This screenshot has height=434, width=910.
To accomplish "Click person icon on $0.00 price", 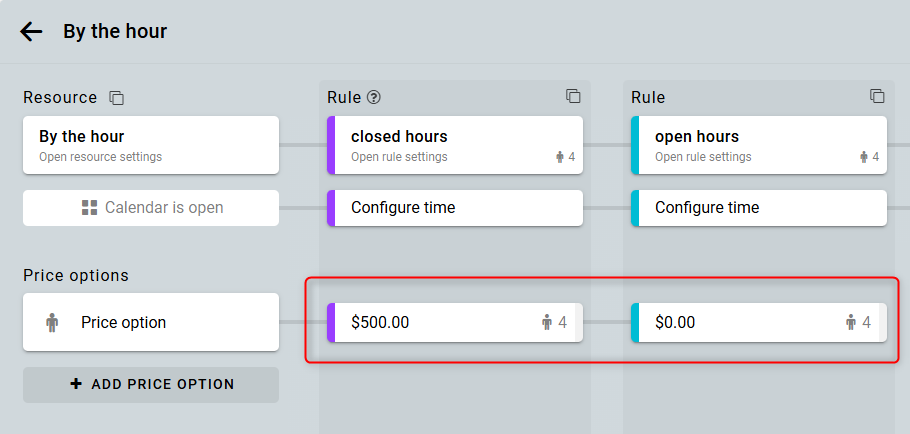I will pos(851,322).
